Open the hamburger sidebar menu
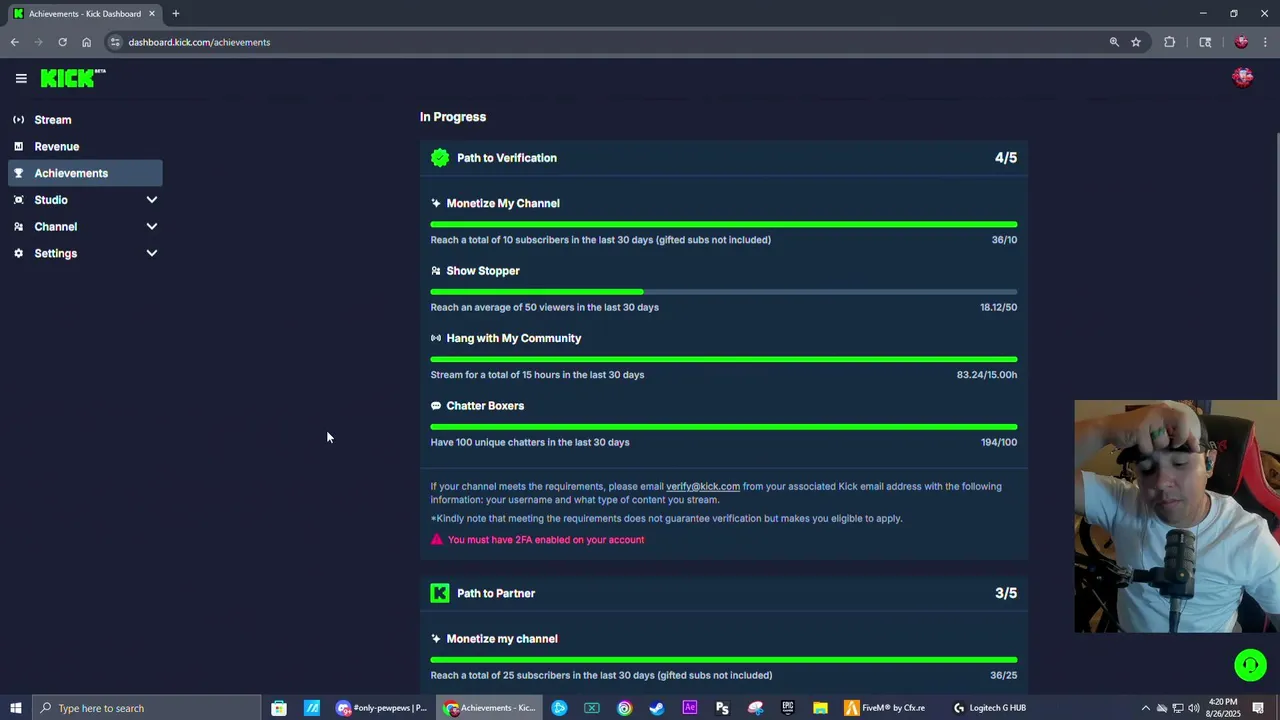Image resolution: width=1280 pixels, height=720 pixels. (x=21, y=78)
